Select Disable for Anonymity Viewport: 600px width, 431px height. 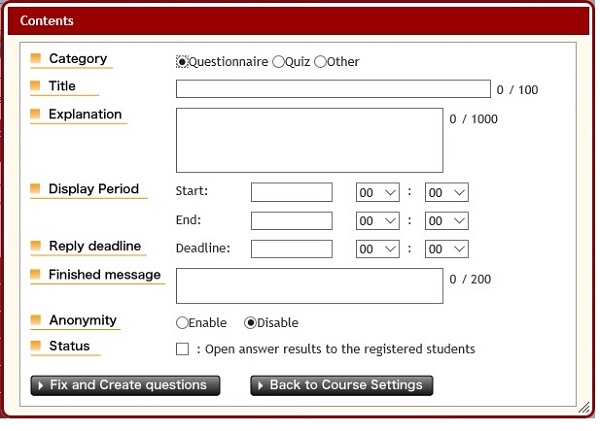pos(250,323)
